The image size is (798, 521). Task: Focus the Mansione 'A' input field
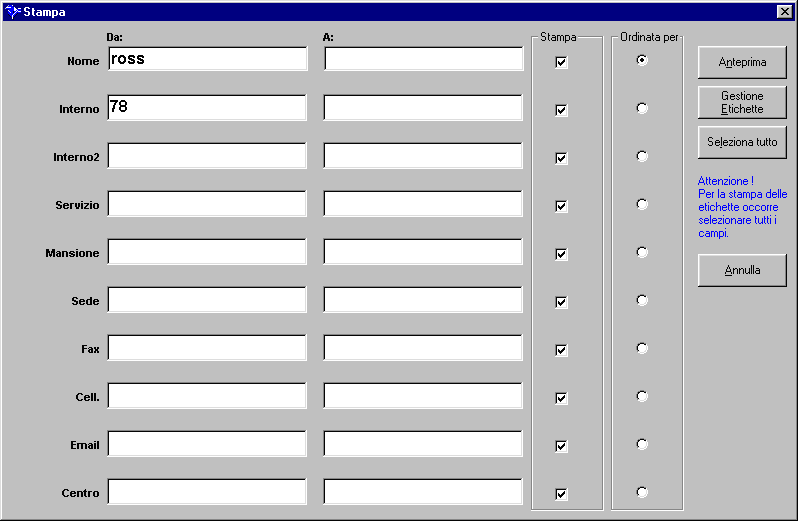pyautogui.click(x=423, y=251)
